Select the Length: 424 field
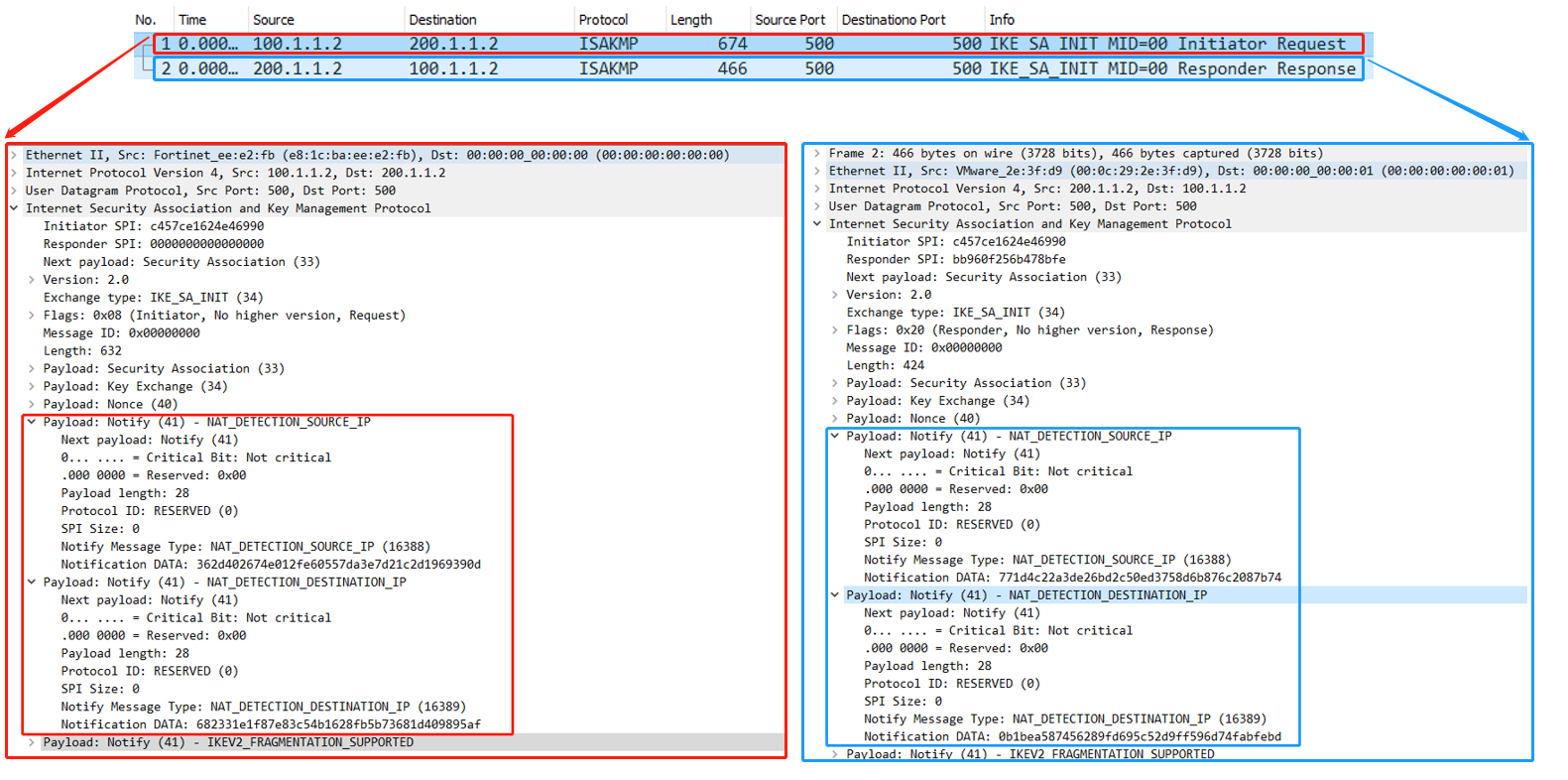 click(885, 366)
